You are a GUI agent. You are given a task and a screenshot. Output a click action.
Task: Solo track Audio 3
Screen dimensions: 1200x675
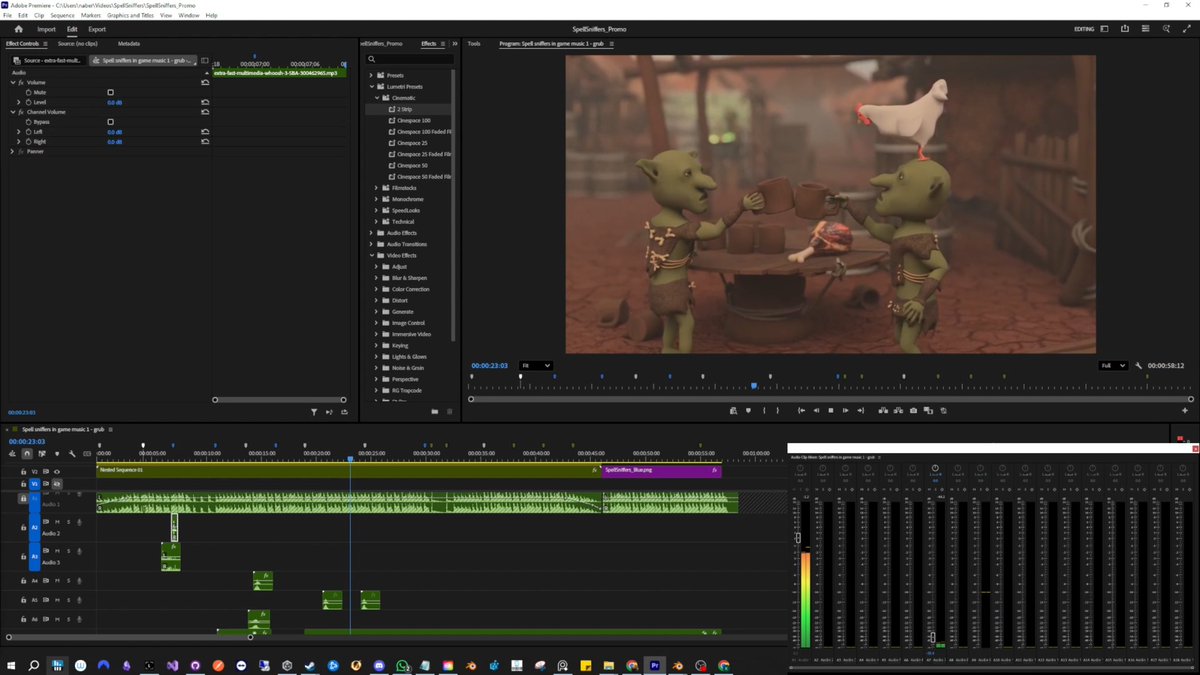click(x=68, y=551)
